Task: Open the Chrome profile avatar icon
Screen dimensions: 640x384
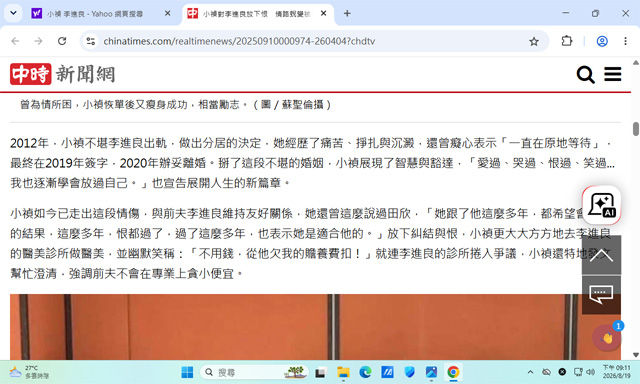Action: point(602,41)
